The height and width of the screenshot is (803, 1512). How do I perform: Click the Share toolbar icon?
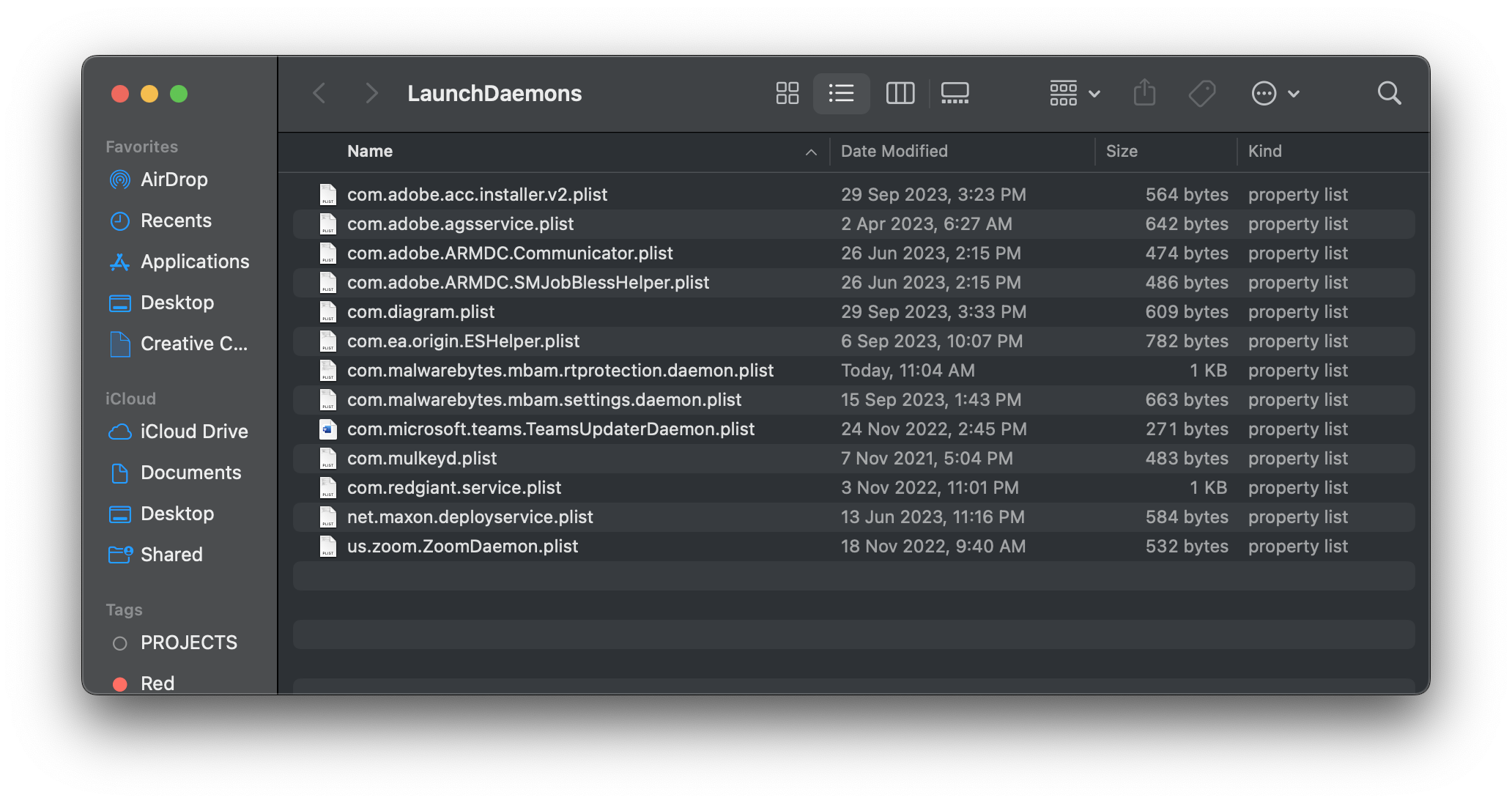(x=1144, y=93)
